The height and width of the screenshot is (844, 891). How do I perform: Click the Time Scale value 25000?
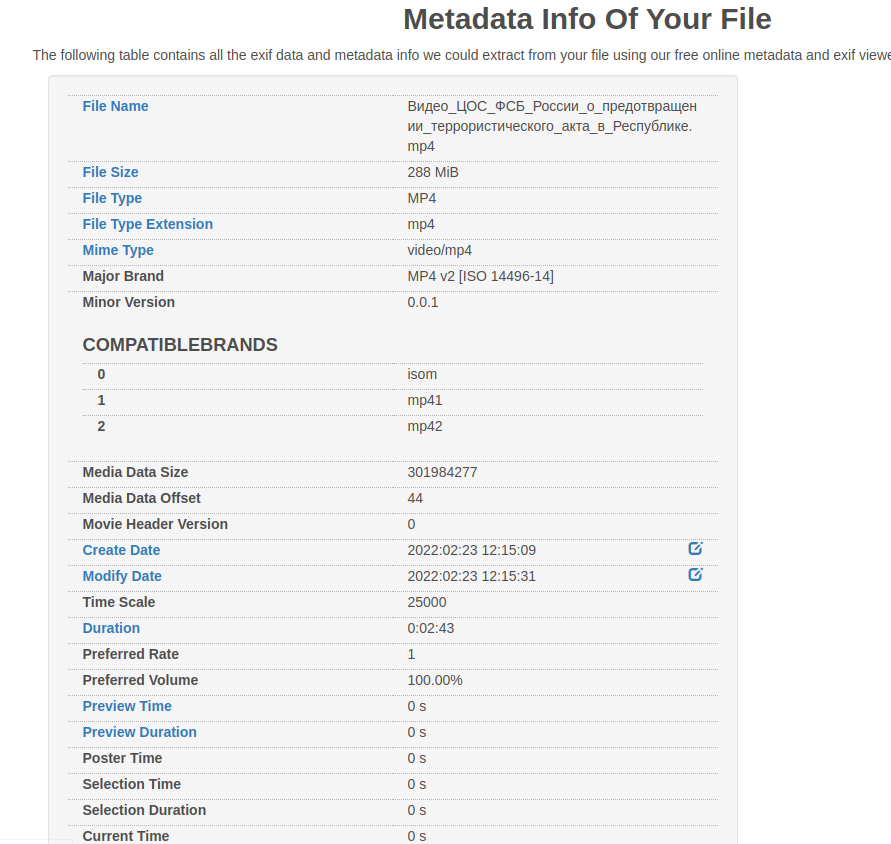[x=427, y=602]
